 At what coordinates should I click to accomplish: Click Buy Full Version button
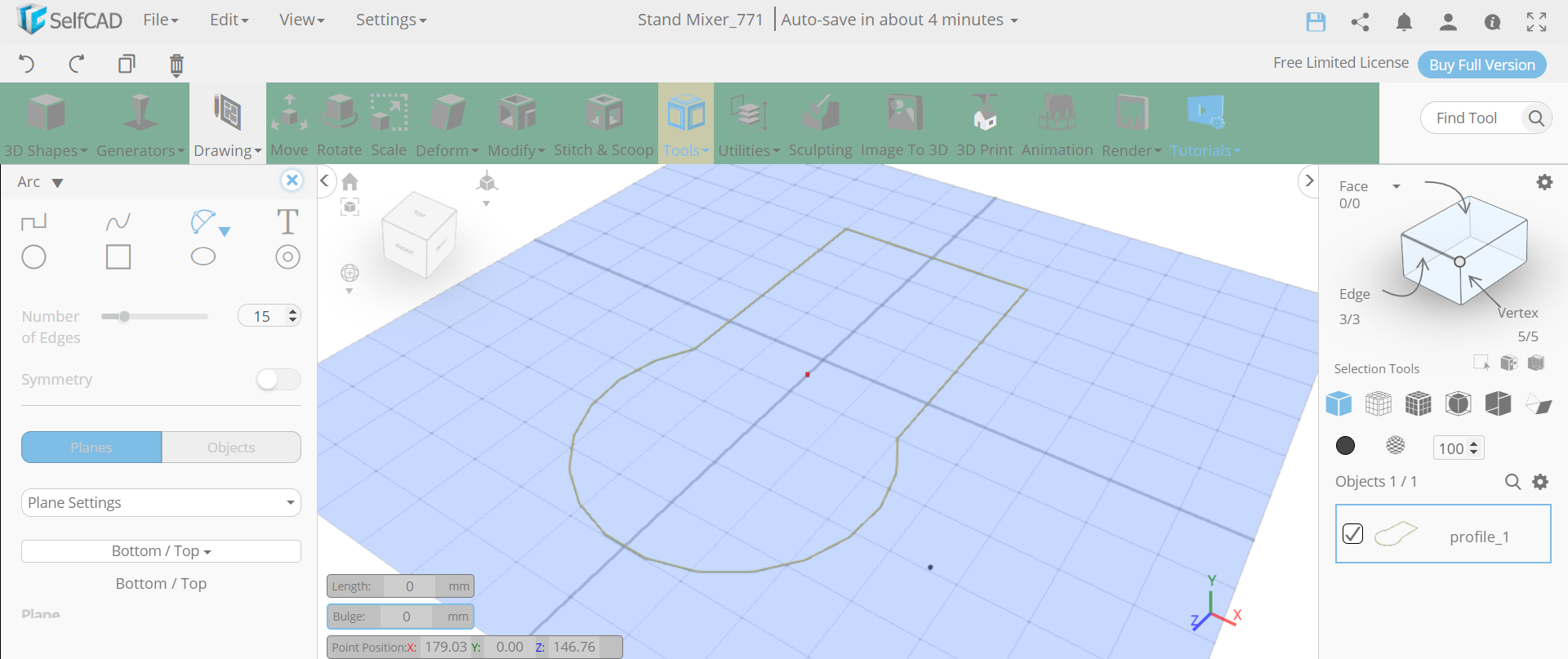click(1482, 65)
